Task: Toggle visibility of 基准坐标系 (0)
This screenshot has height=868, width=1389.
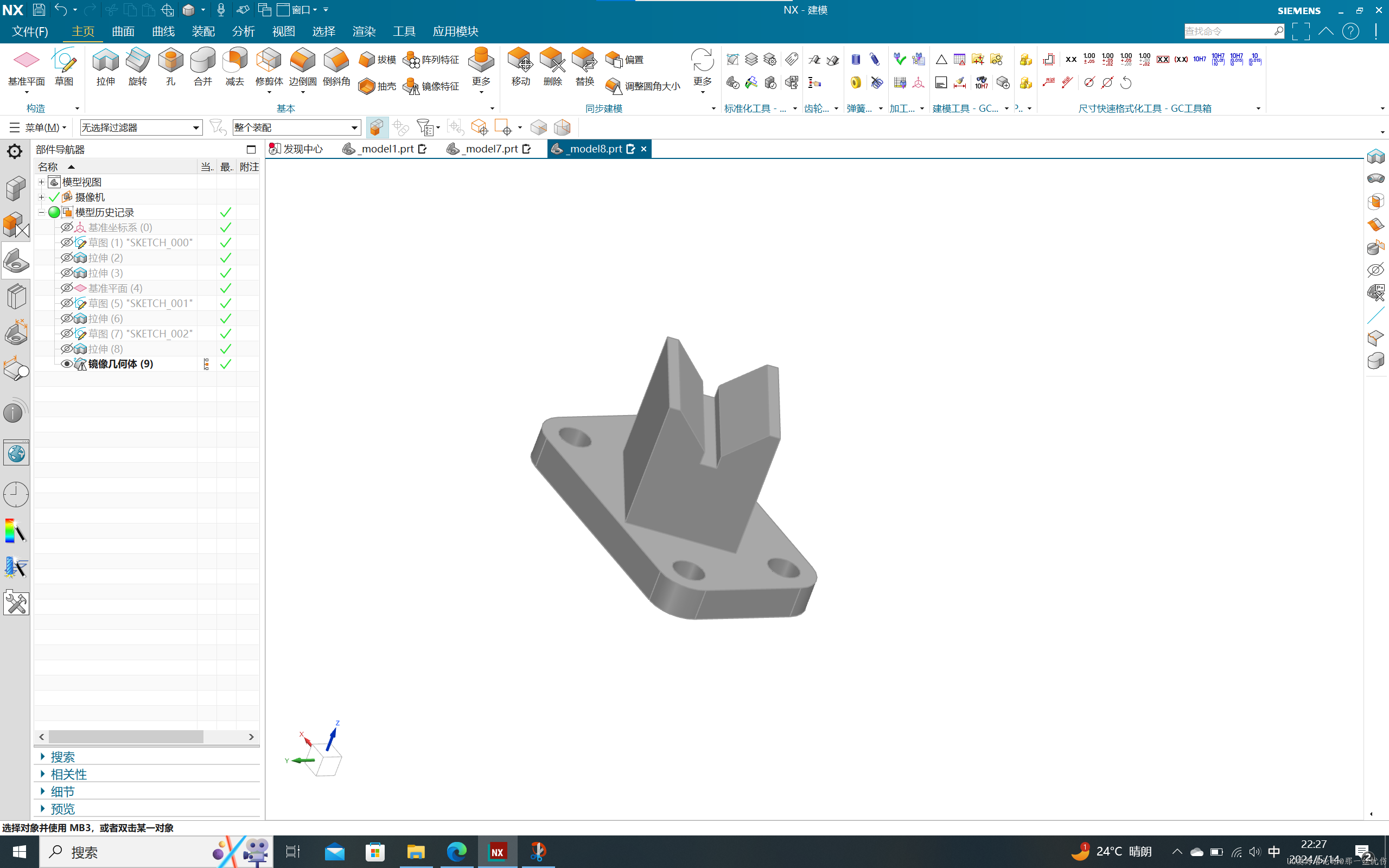Action: point(67,227)
